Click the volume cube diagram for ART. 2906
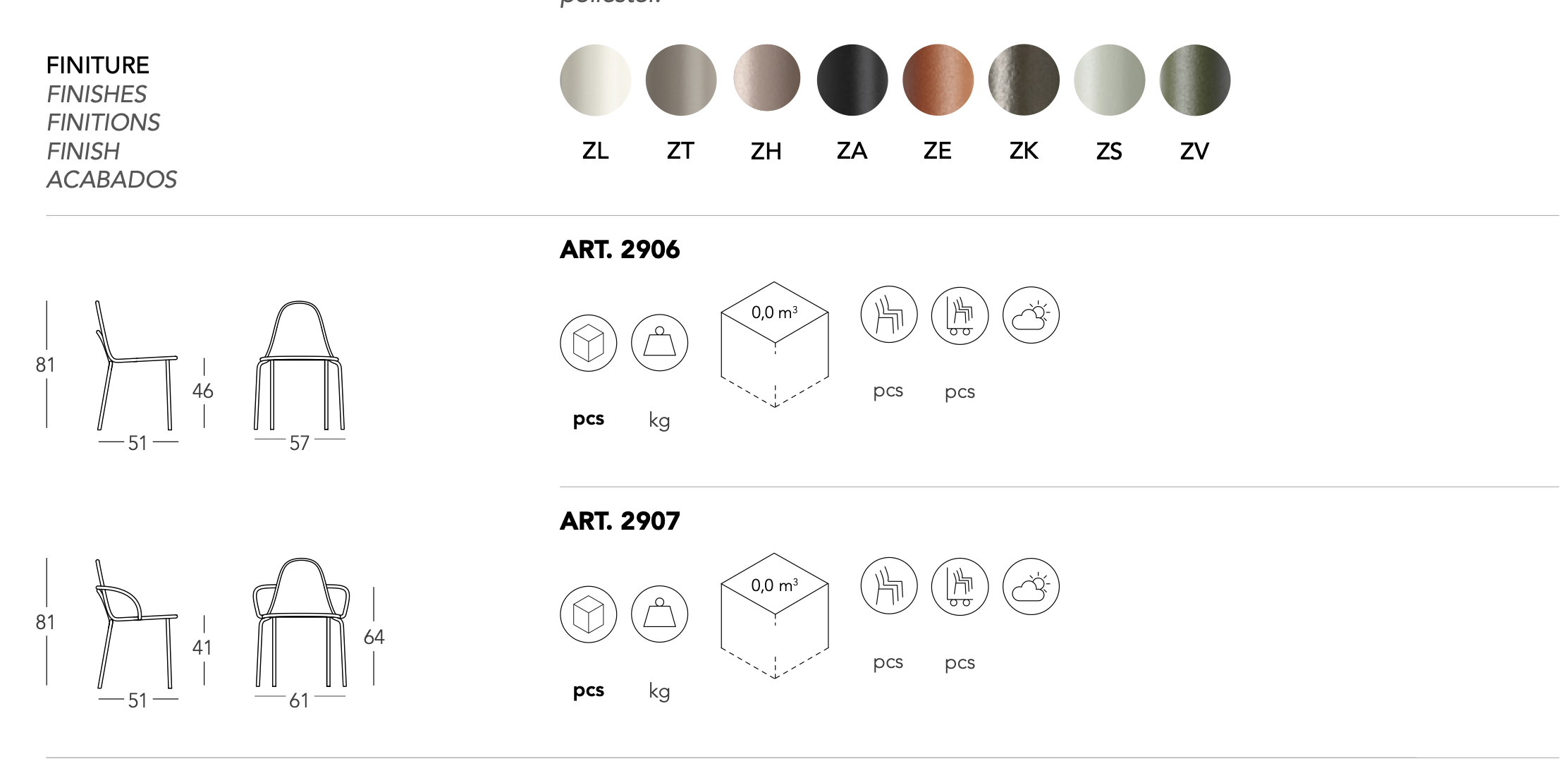The height and width of the screenshot is (766, 1568). [775, 345]
